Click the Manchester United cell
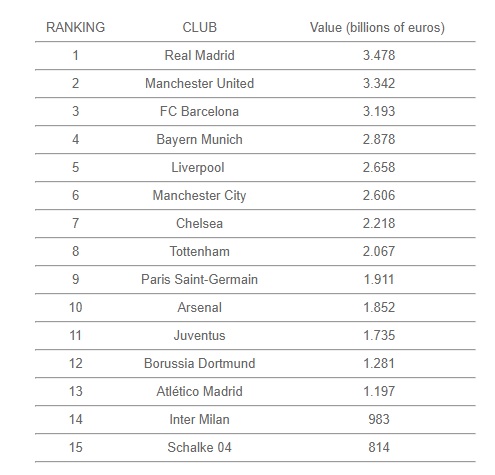 tap(199, 83)
